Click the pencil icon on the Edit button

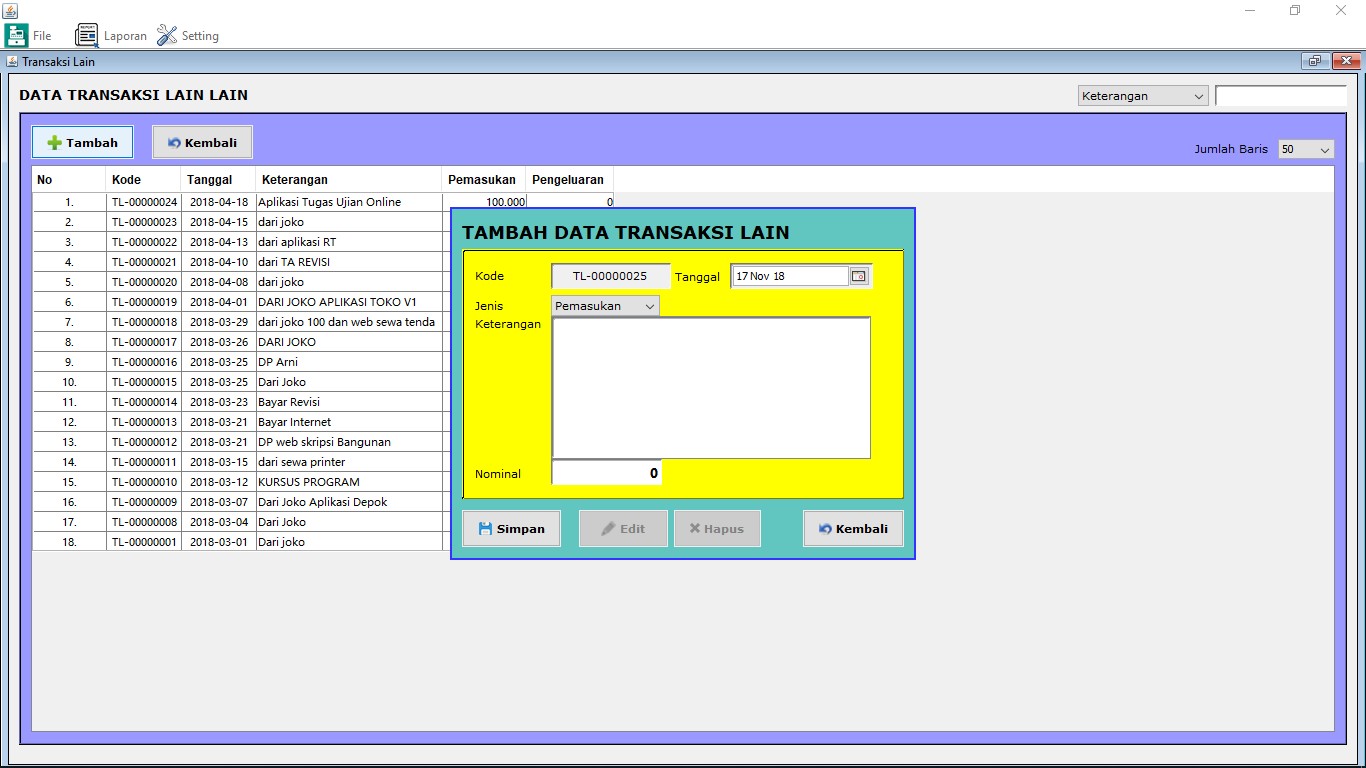click(607, 528)
